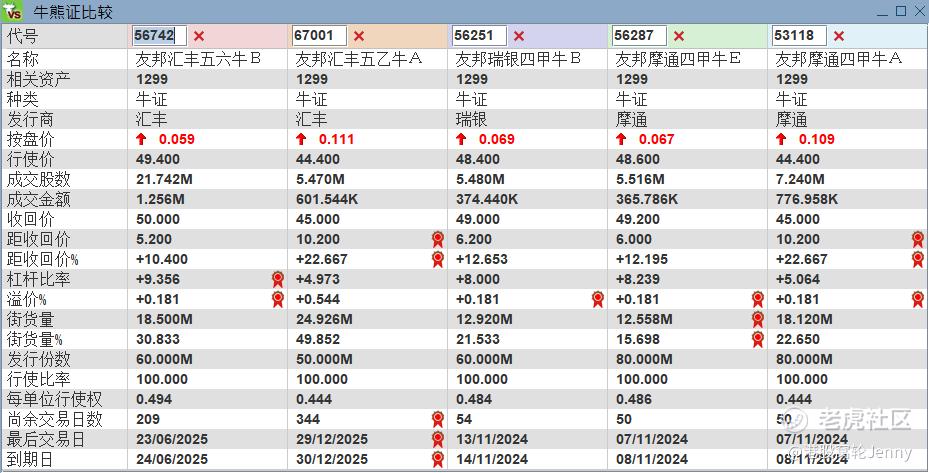This screenshot has height=473, width=929.
Task: Click the turnover value 776.958K
Action: [807, 199]
